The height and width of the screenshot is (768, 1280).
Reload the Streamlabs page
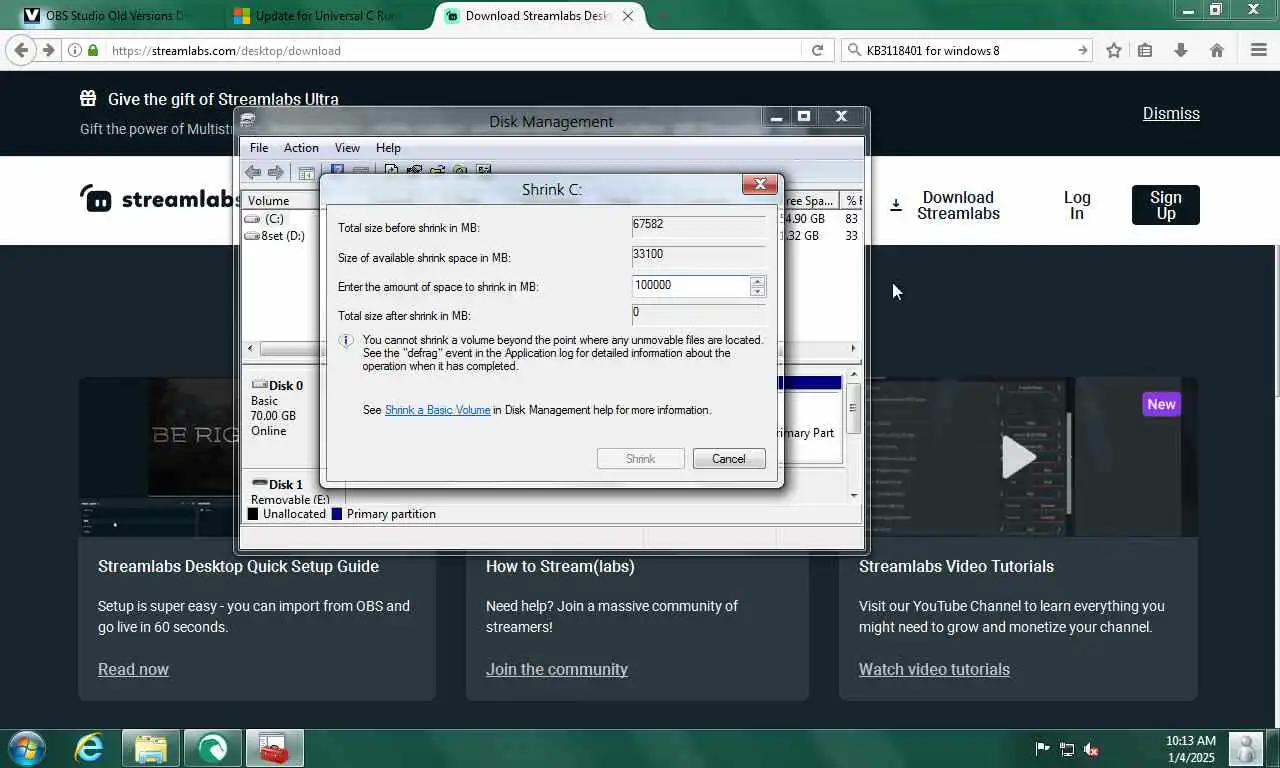[x=817, y=50]
